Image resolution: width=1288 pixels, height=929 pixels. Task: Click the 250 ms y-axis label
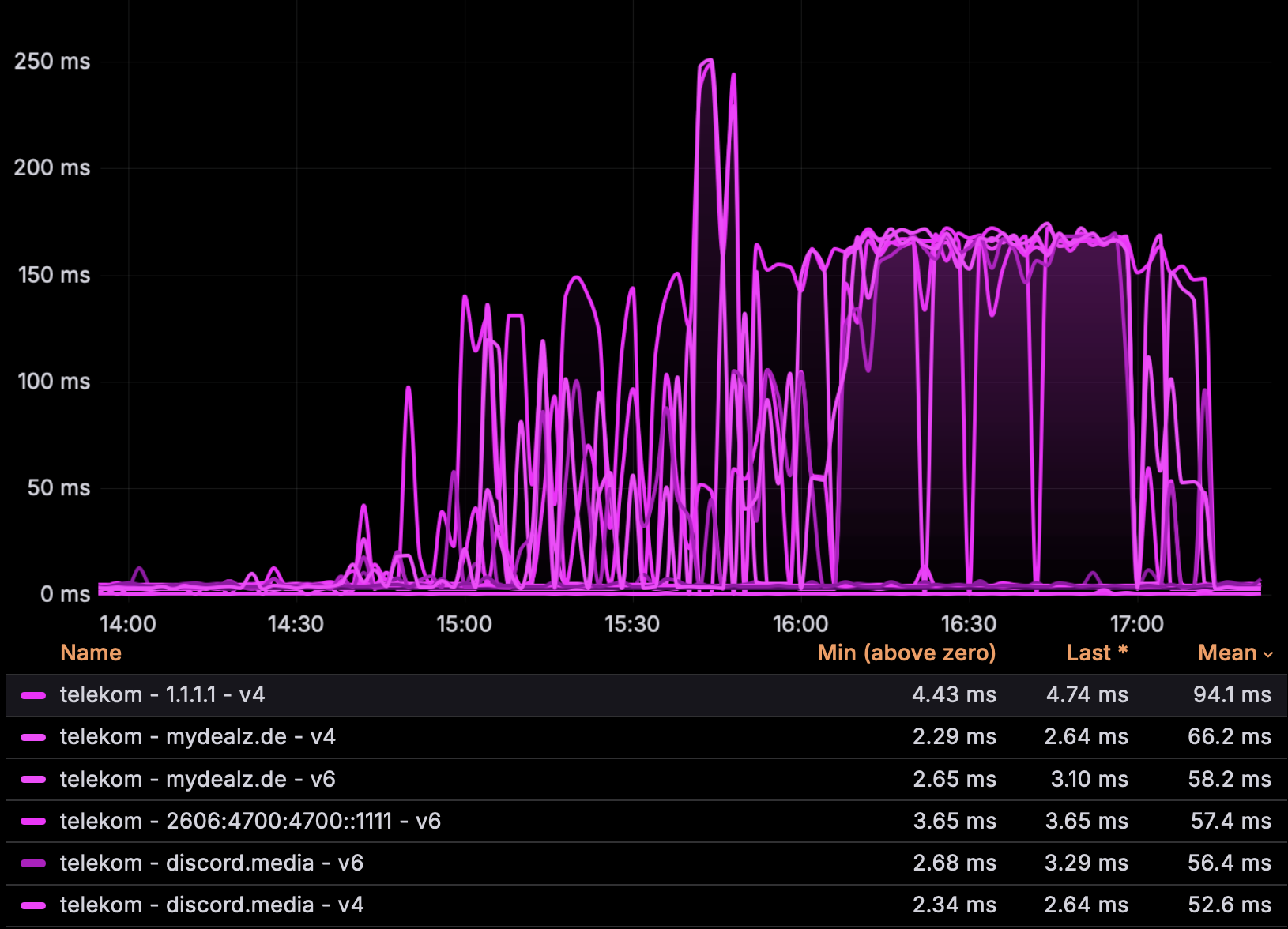click(x=52, y=62)
